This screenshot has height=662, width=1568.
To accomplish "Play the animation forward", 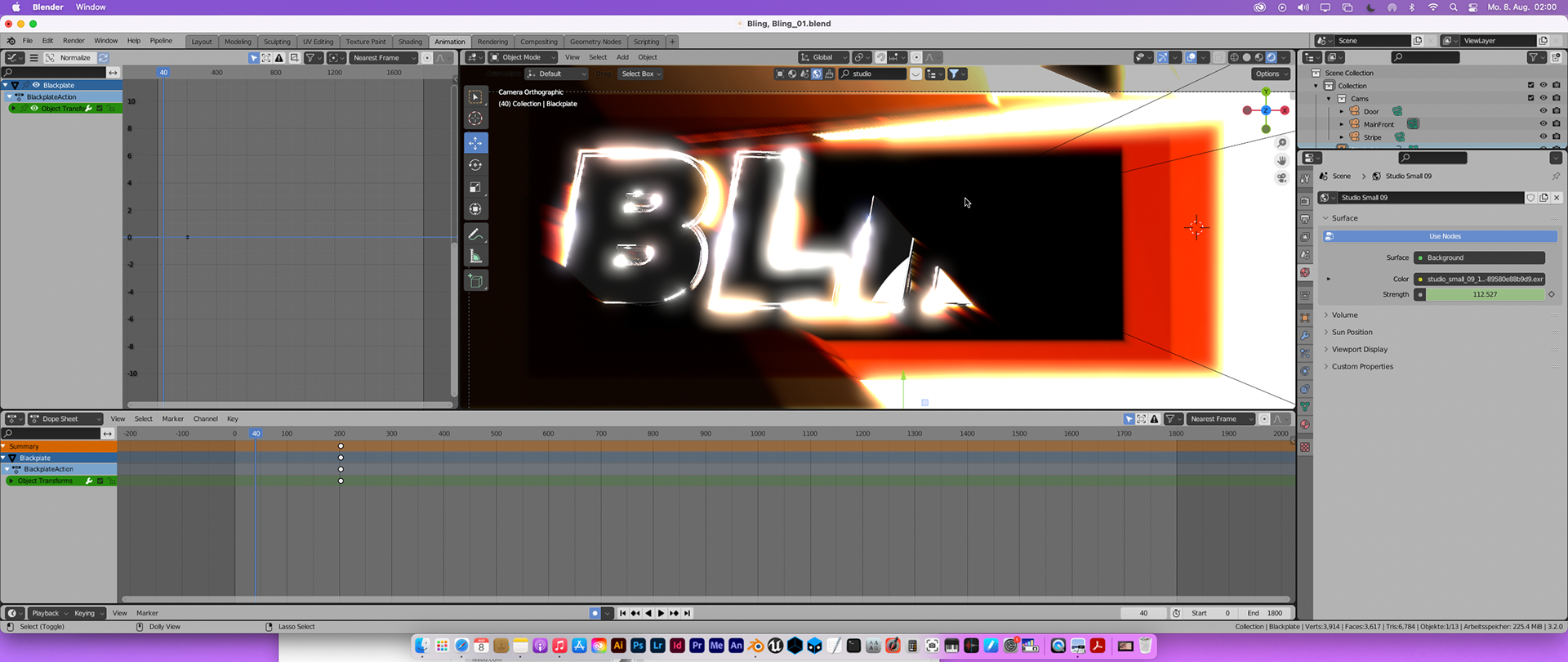I will (661, 613).
